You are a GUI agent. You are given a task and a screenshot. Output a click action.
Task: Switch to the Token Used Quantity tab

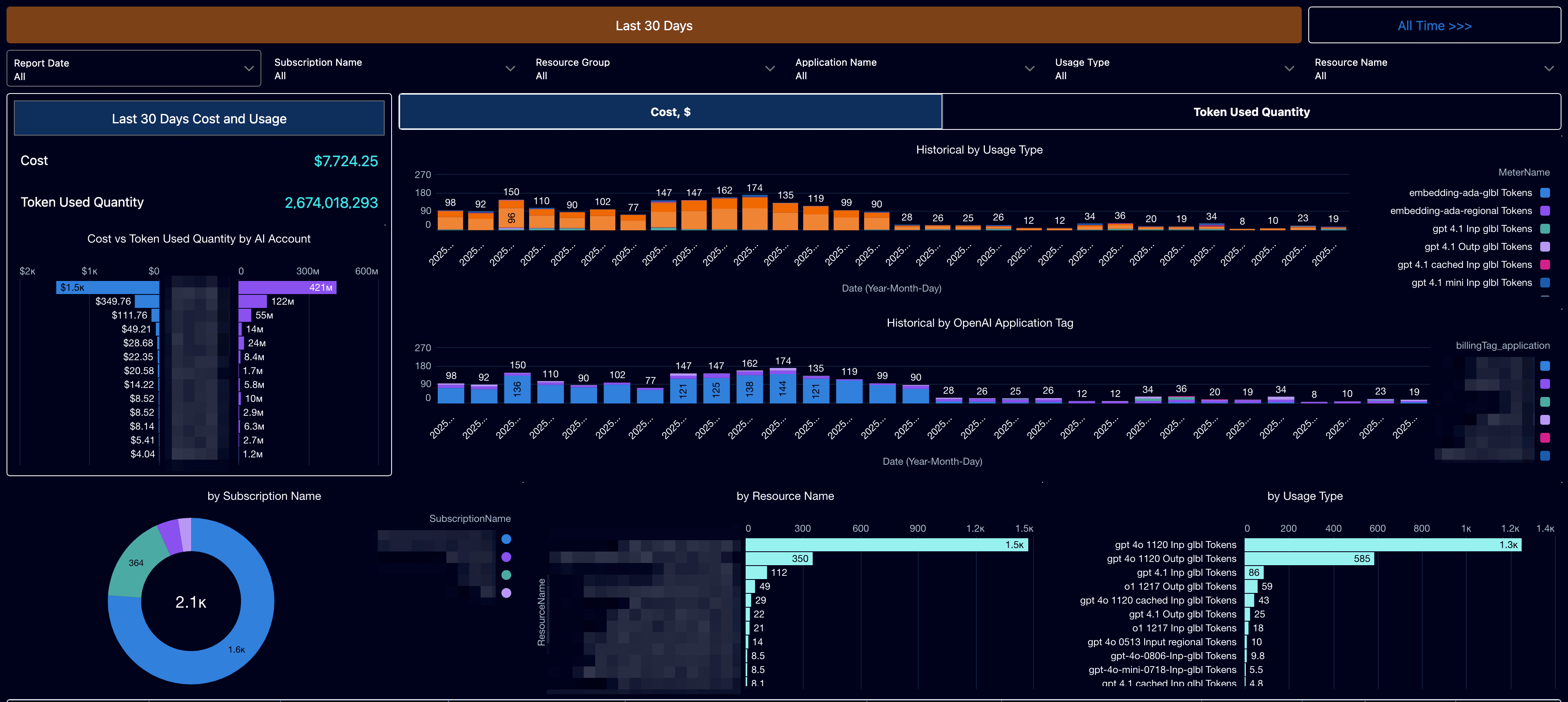click(x=1250, y=111)
